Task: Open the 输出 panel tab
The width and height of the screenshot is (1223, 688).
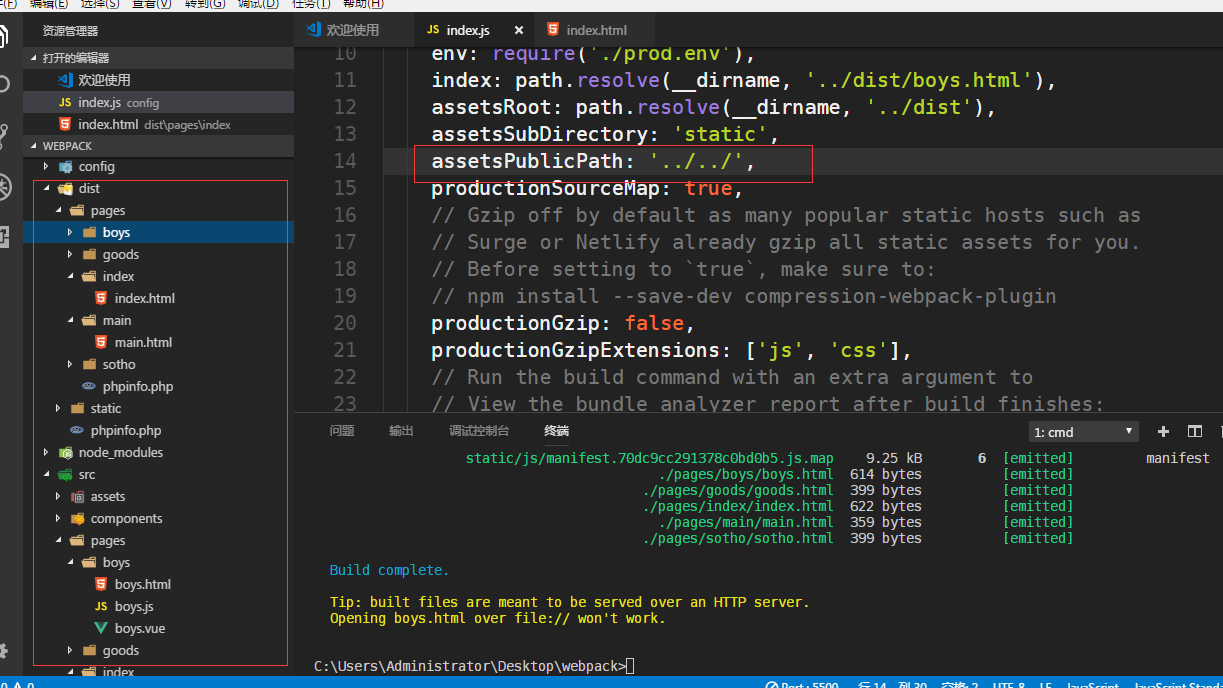Action: pos(401,431)
